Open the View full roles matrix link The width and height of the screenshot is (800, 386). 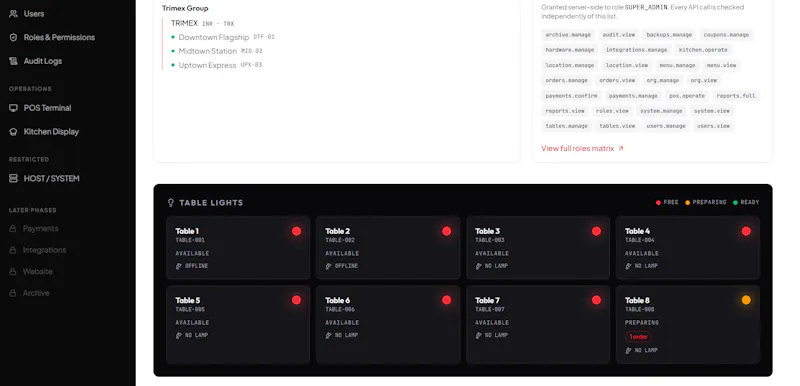click(582, 148)
